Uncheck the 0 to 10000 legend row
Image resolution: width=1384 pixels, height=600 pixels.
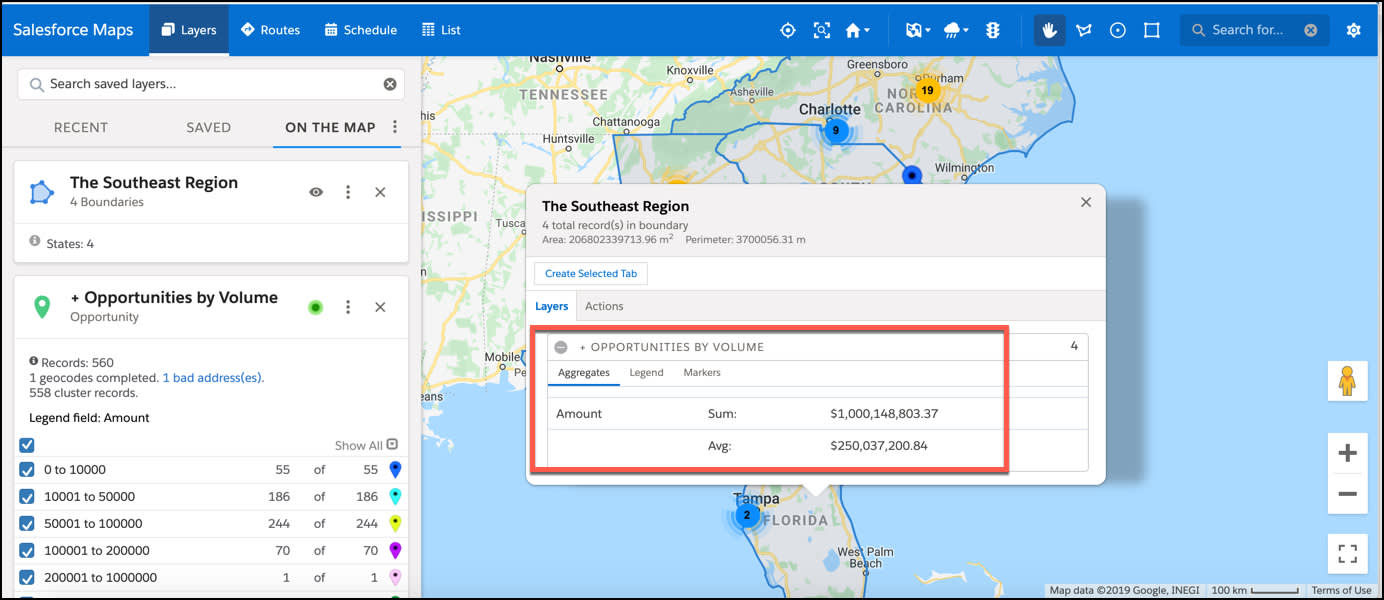27,469
